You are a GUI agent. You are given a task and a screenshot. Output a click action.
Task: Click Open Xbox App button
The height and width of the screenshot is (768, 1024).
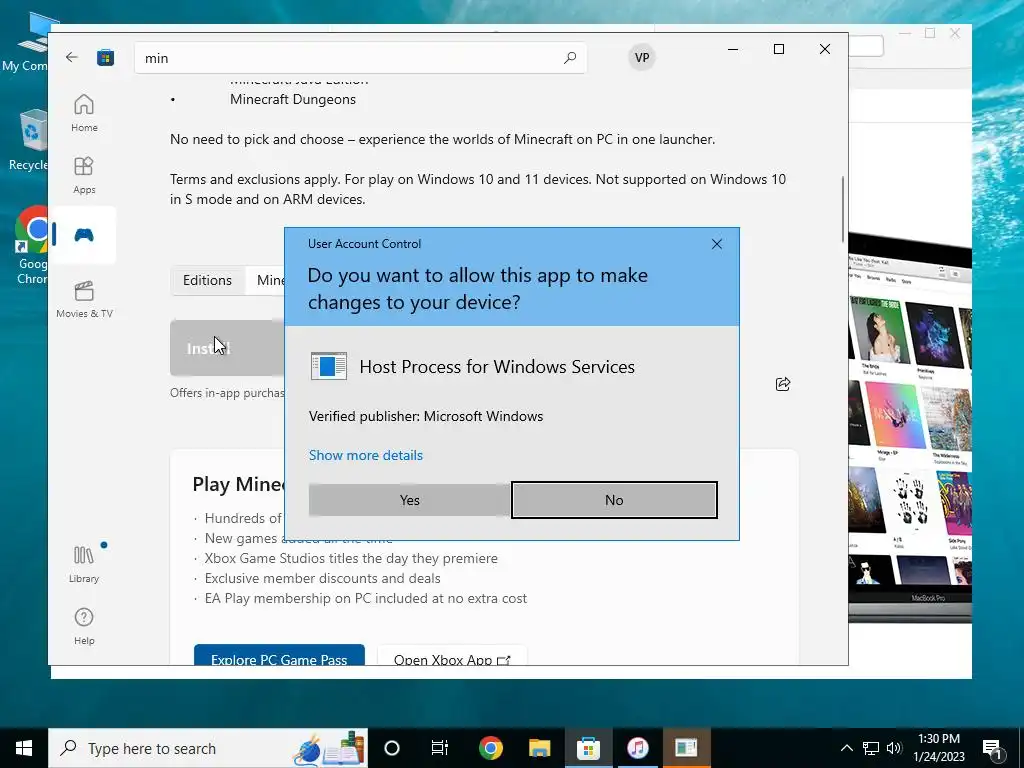pyautogui.click(x=452, y=655)
